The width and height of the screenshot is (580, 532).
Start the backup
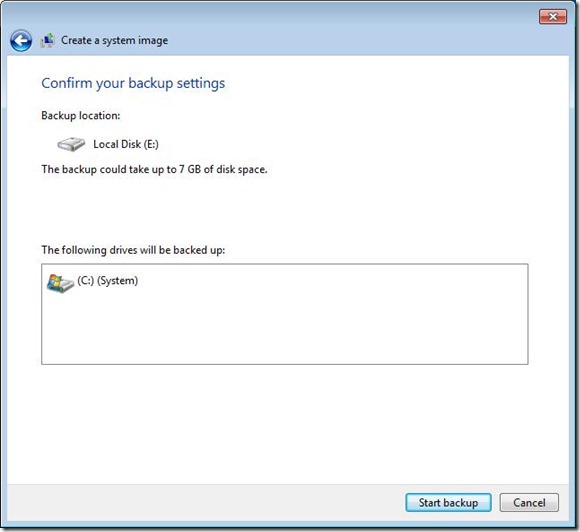point(448,502)
